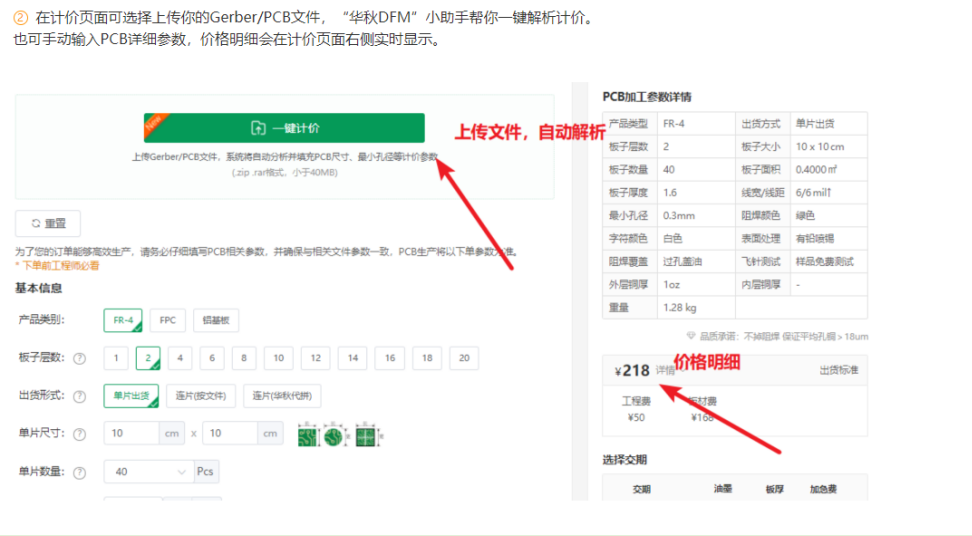The image size is (972, 536).
Task: Choose 16 board layers
Action: click(x=390, y=358)
